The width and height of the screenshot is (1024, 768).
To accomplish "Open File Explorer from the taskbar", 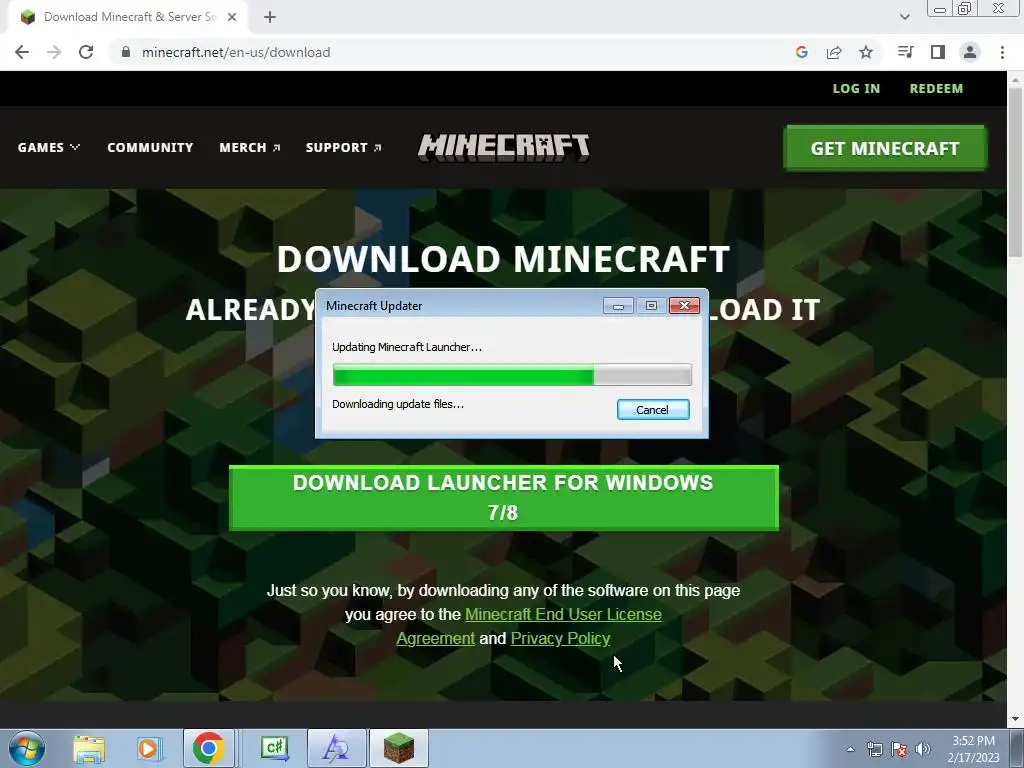I will click(x=89, y=748).
